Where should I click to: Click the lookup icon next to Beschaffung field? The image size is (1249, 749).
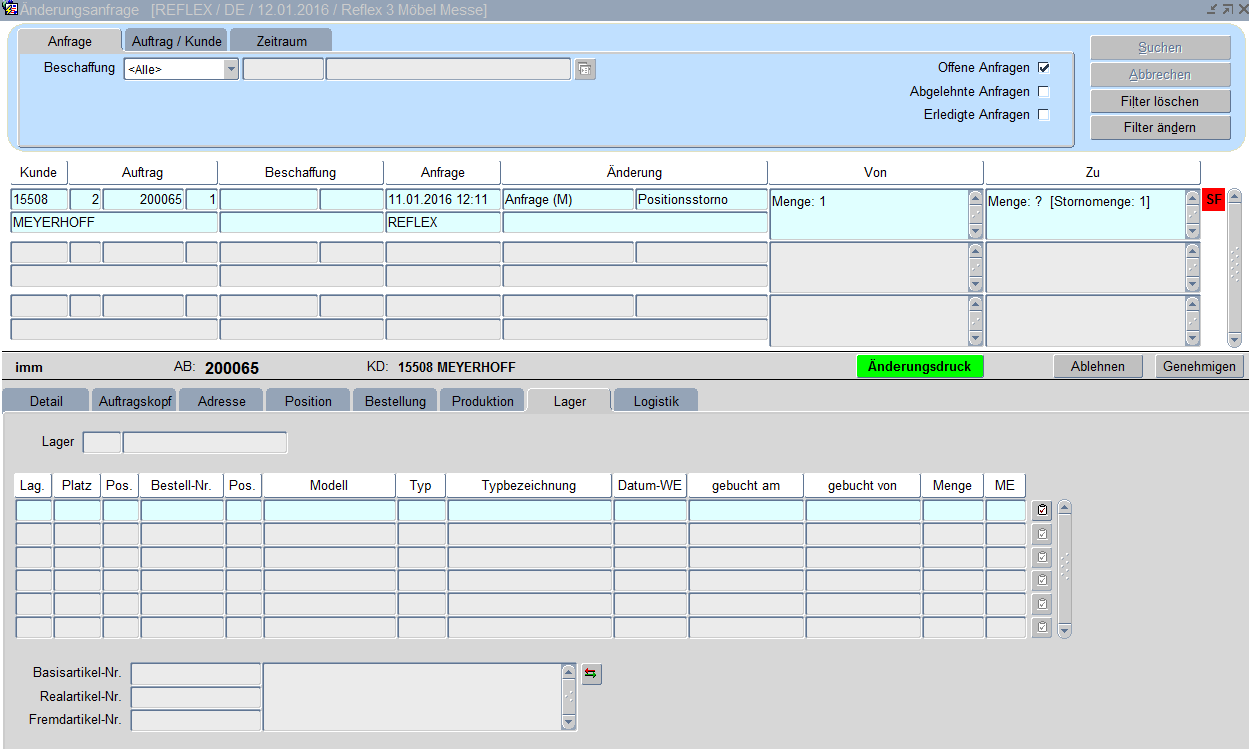[585, 69]
